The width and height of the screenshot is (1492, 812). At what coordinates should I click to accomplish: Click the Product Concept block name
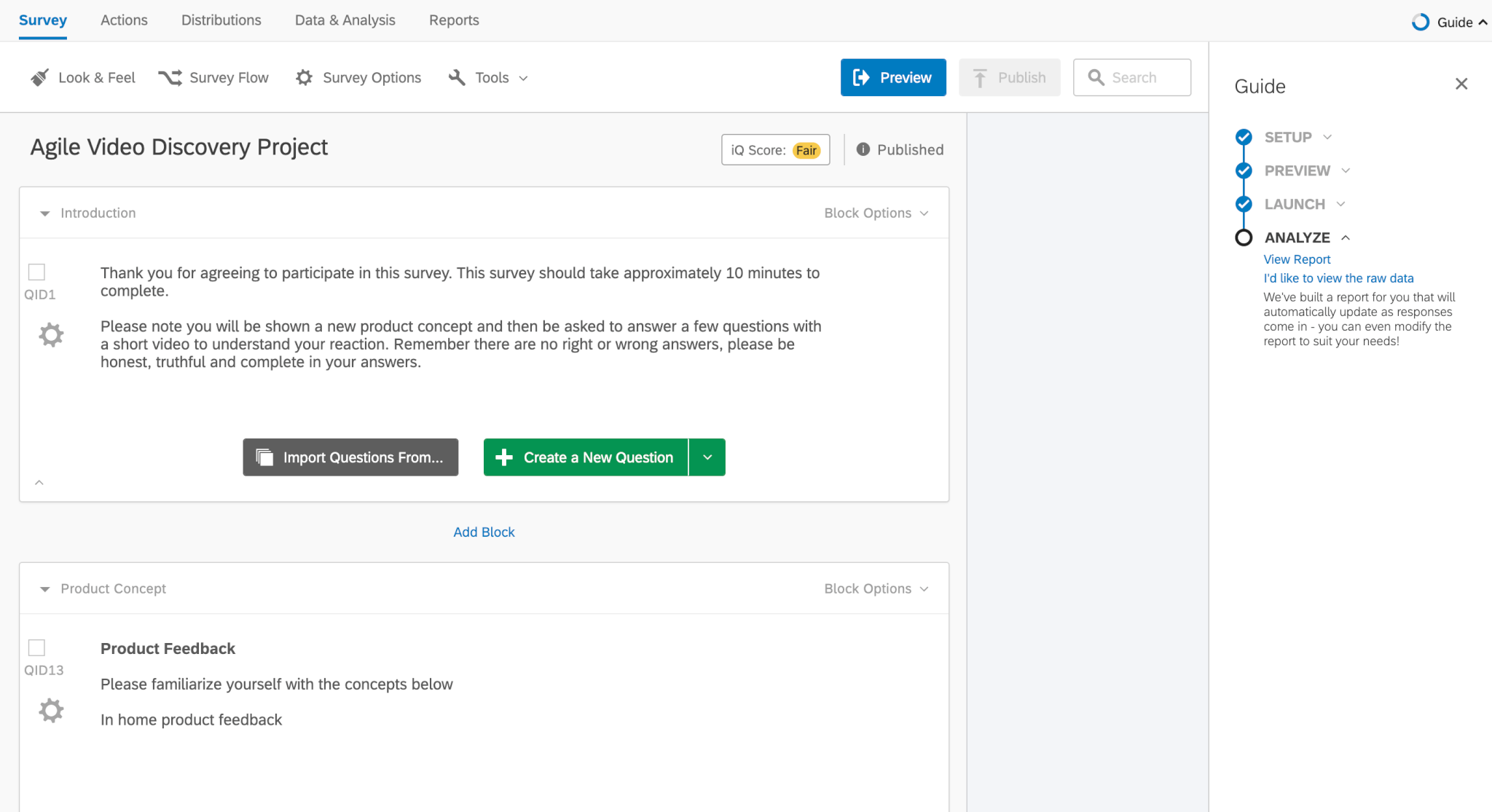click(x=113, y=588)
